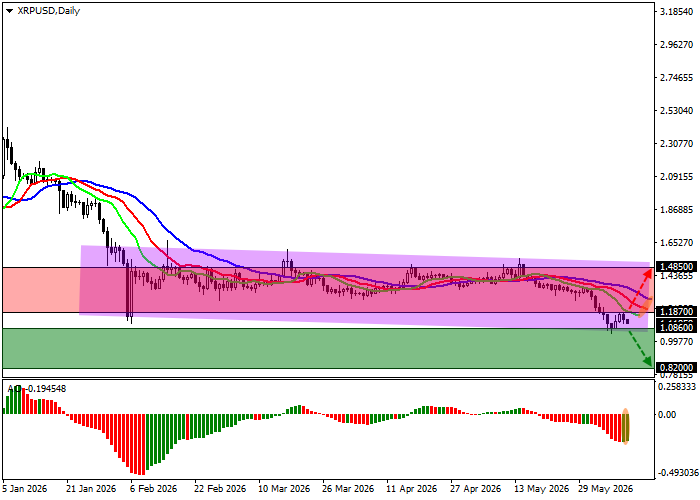Select the 1.08600 price level label

click(677, 328)
